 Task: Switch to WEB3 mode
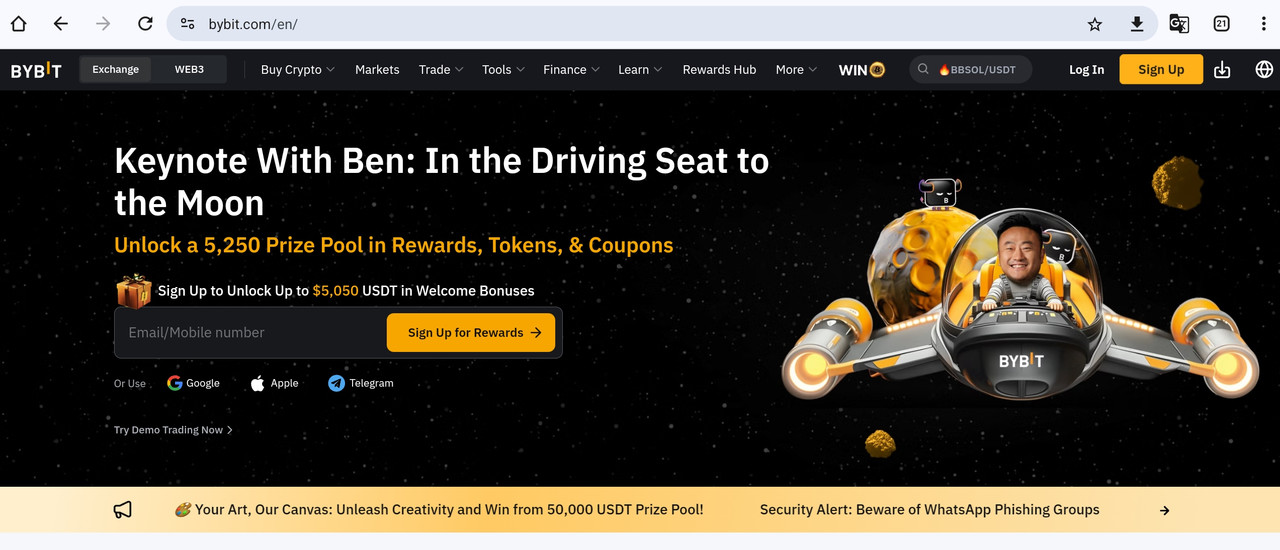[x=189, y=69]
